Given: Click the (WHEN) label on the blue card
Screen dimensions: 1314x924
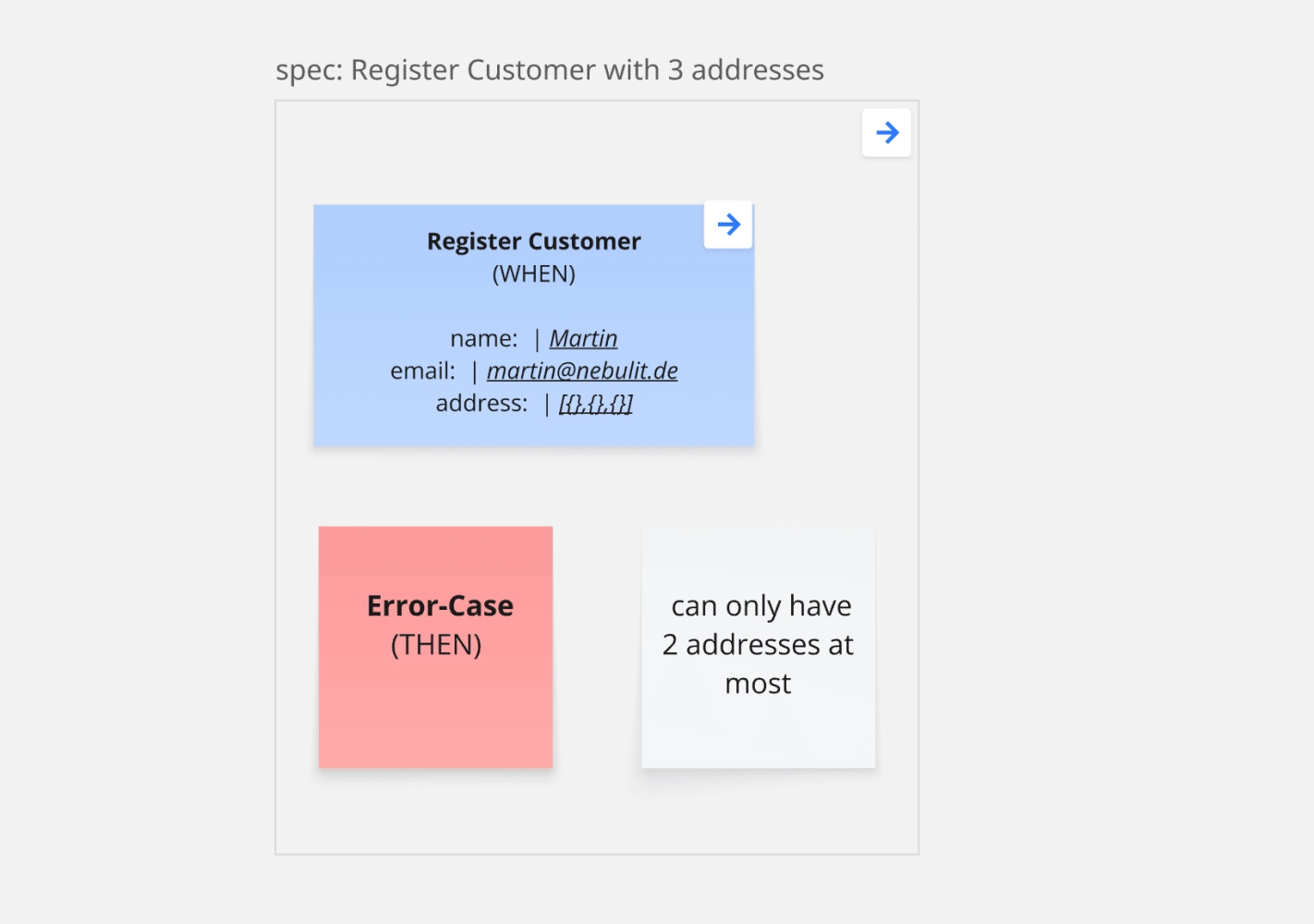Looking at the screenshot, I should (533, 274).
